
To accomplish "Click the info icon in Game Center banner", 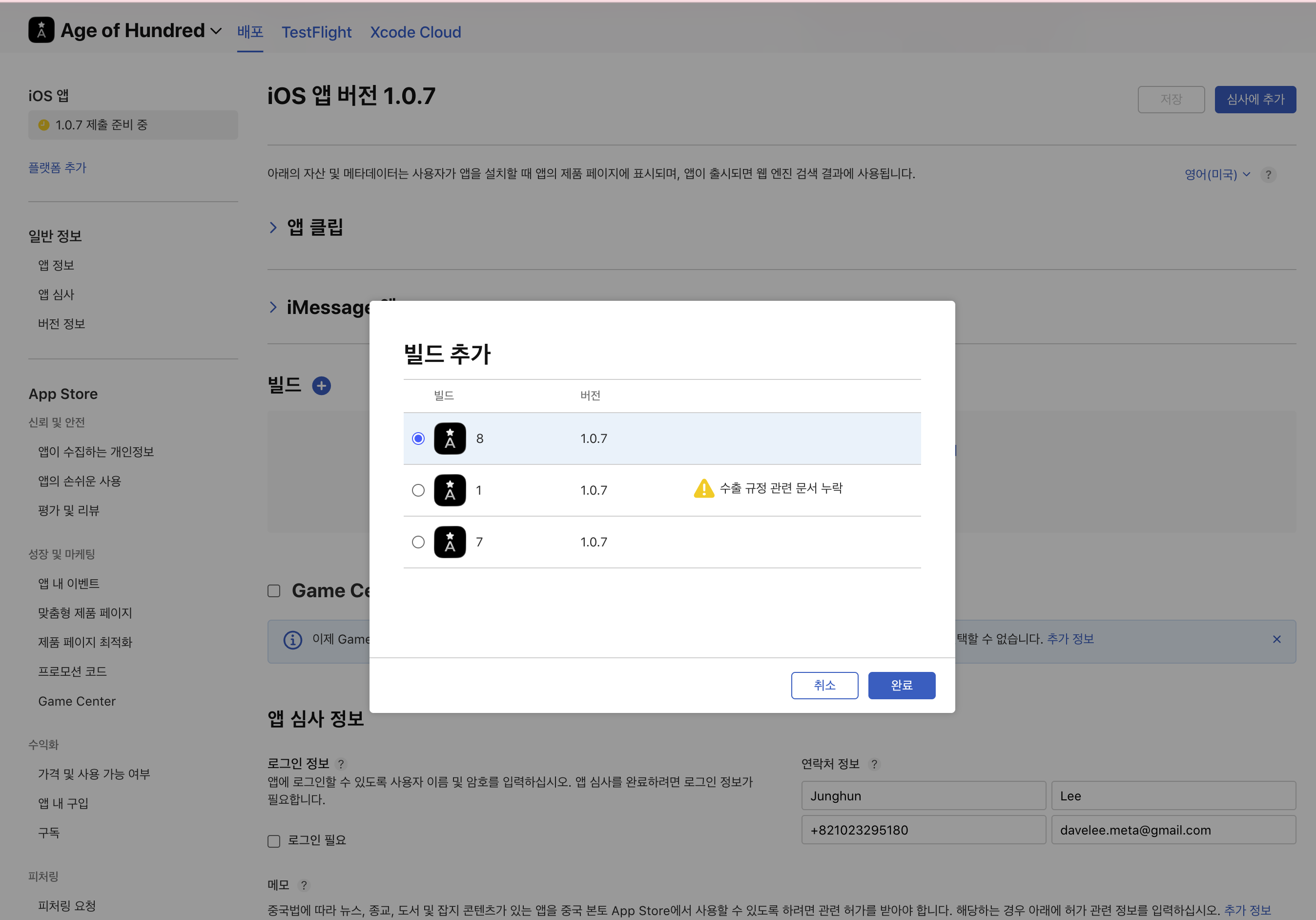I will click(x=293, y=640).
